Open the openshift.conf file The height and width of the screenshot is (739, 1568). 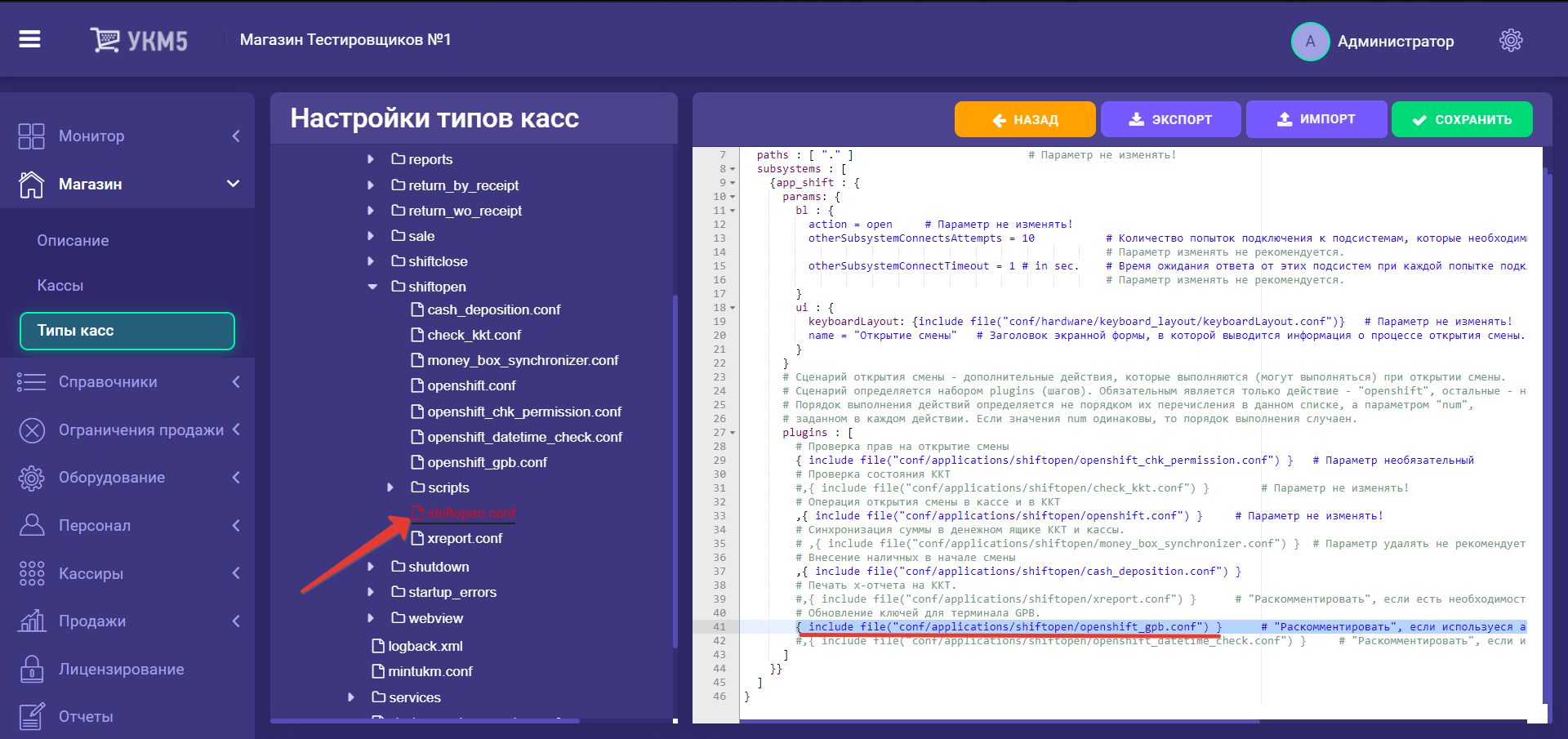pyautogui.click(x=471, y=385)
